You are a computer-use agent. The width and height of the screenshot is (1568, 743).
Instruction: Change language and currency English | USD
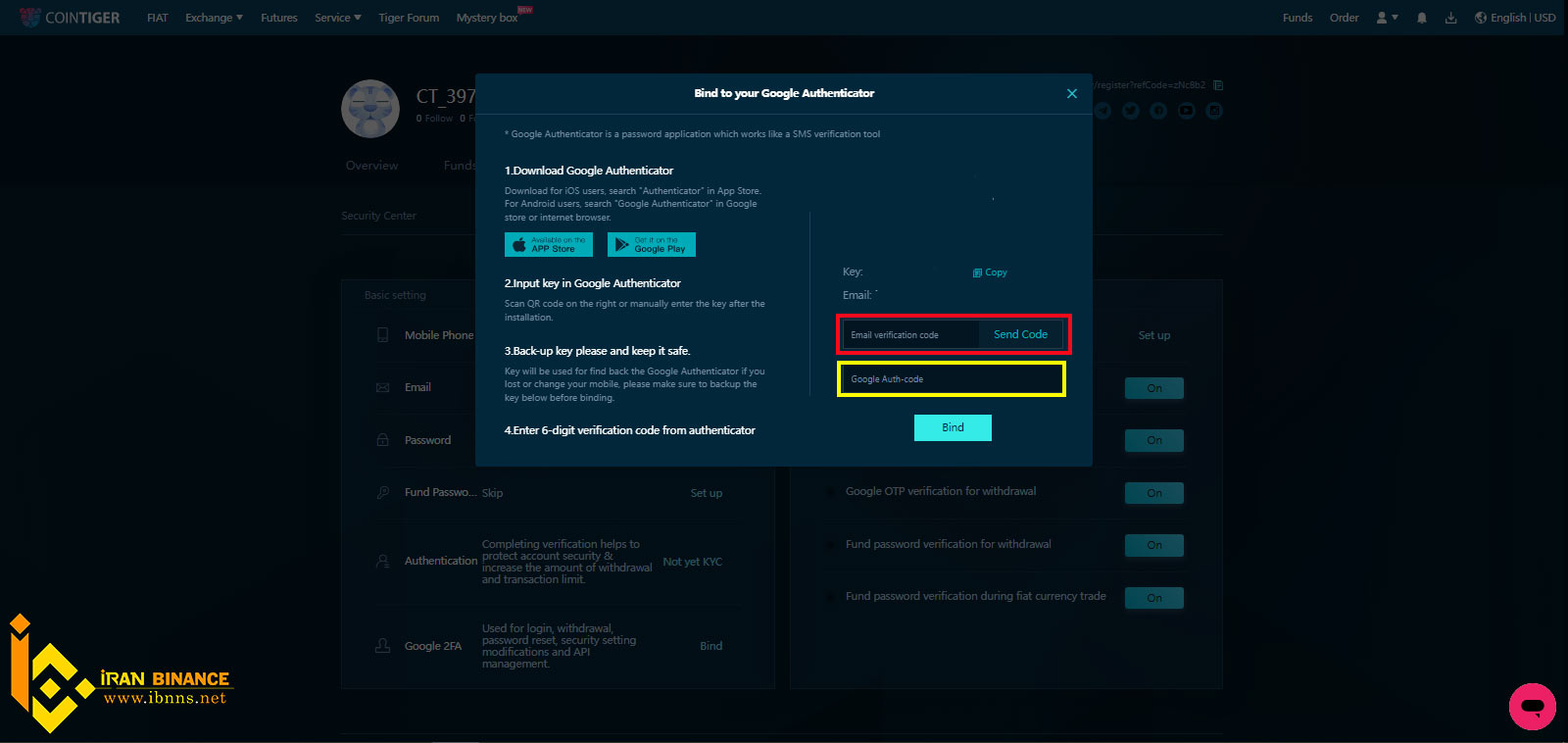tap(1515, 18)
